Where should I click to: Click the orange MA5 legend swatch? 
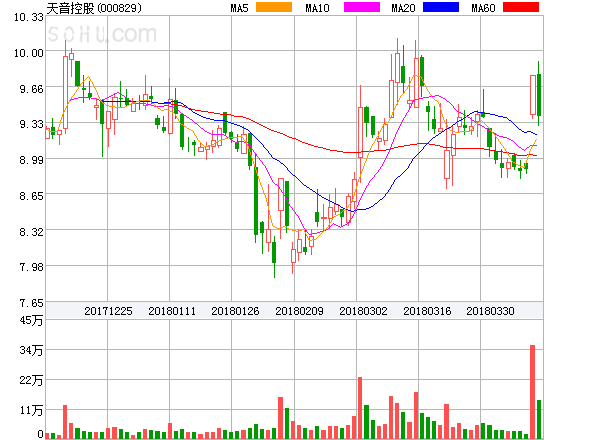tap(274, 7)
